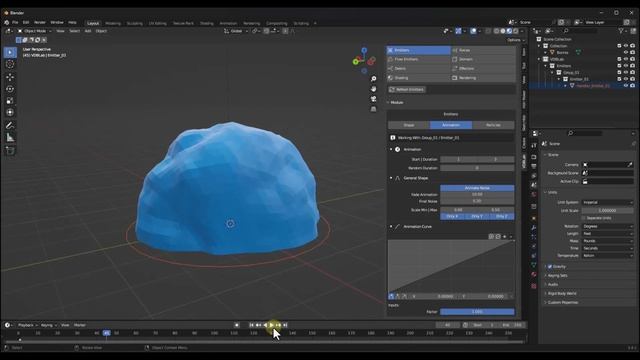This screenshot has height=360, width=640.
Task: Switch to the Sculpting workspace tab
Action: (135, 24)
